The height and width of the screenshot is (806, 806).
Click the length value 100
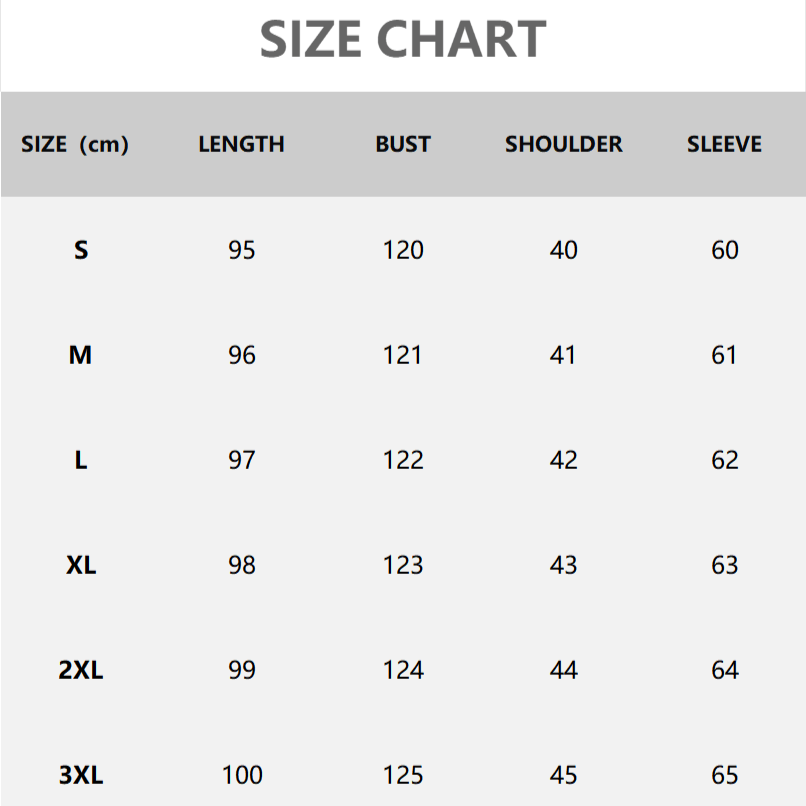pyautogui.click(x=242, y=775)
